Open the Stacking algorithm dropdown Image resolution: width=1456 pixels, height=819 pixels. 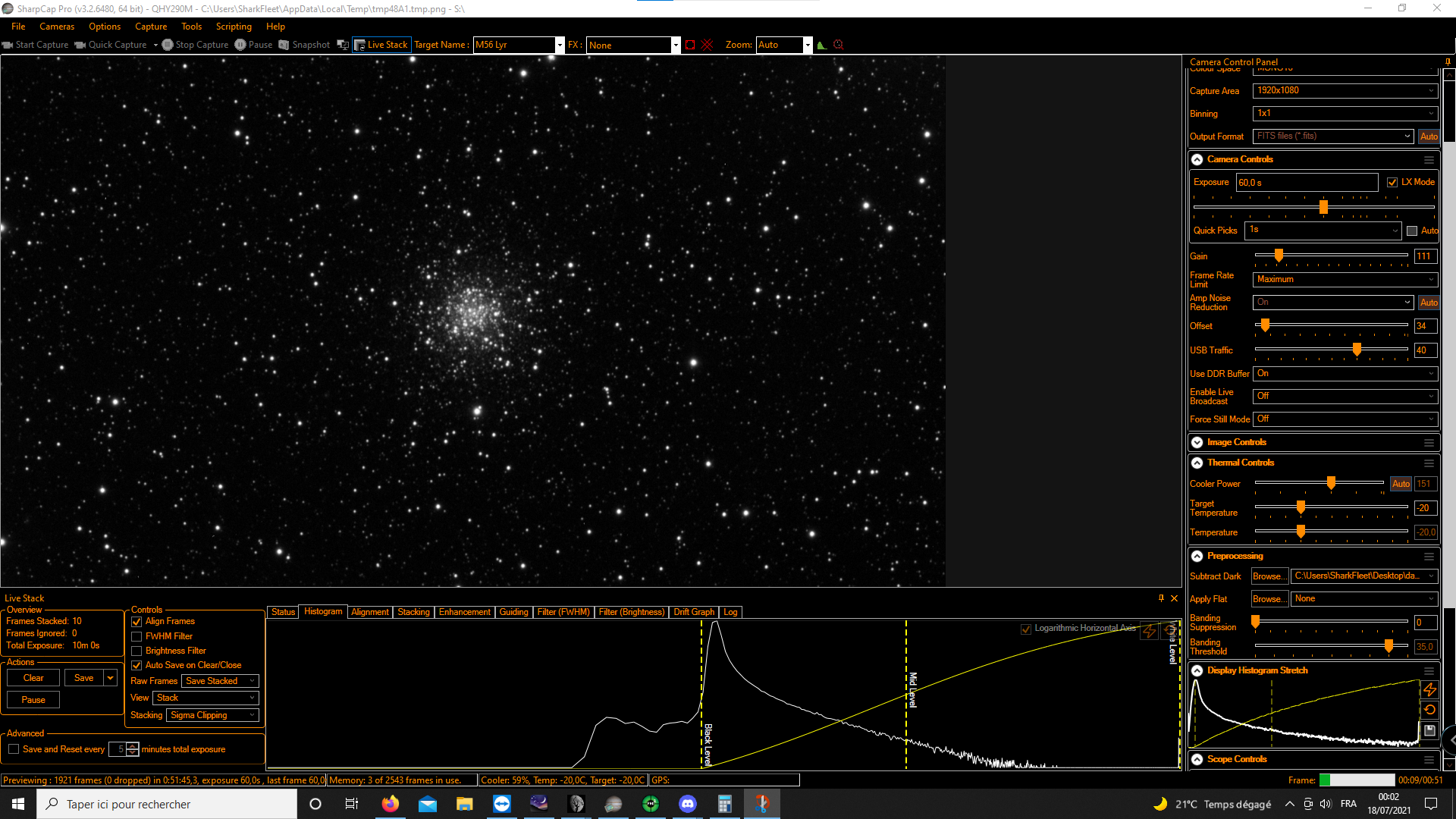coord(212,715)
